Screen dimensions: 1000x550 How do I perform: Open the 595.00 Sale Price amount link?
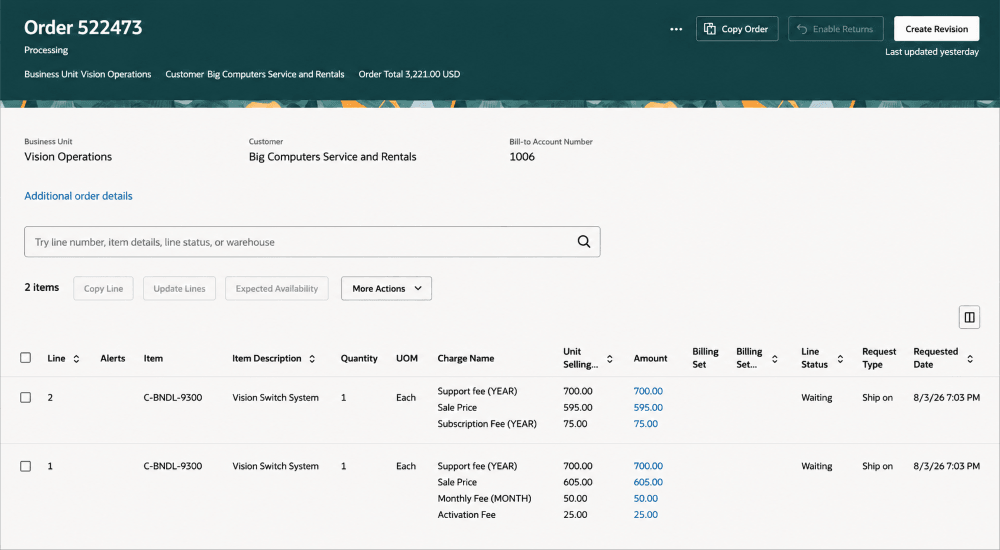[x=648, y=407]
